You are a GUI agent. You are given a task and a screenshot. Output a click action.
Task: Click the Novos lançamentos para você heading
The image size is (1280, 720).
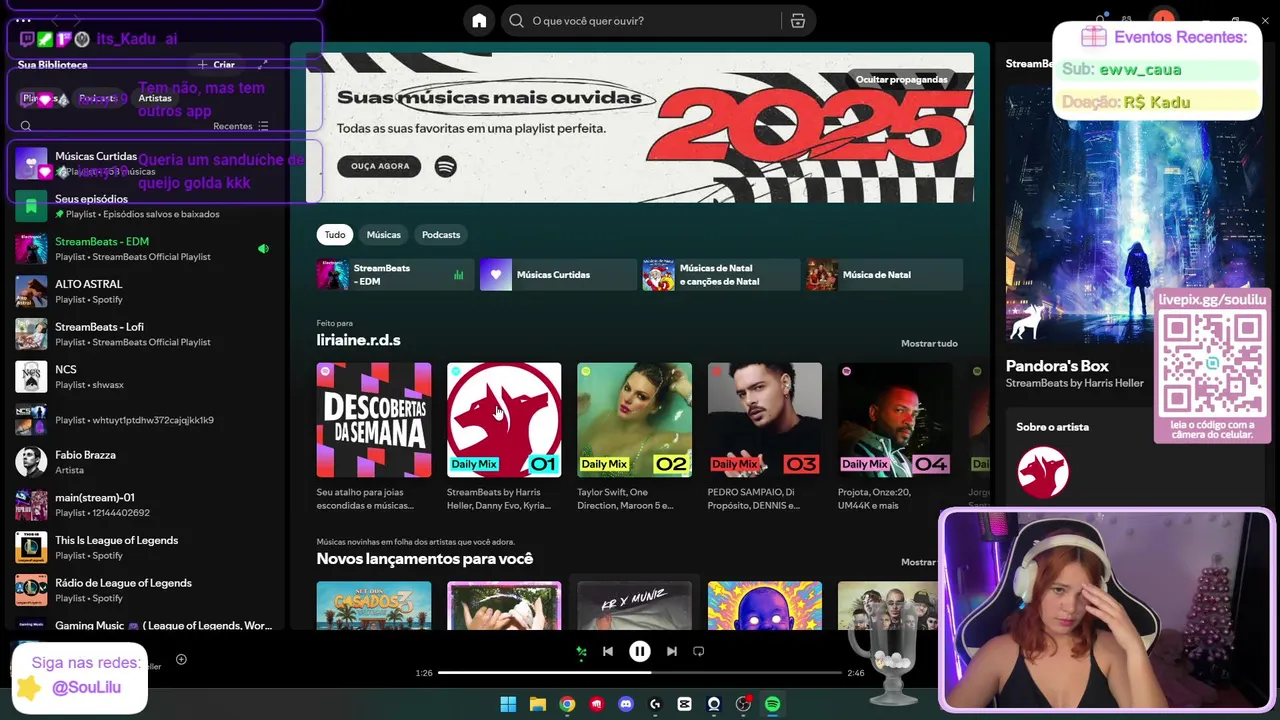click(425, 559)
